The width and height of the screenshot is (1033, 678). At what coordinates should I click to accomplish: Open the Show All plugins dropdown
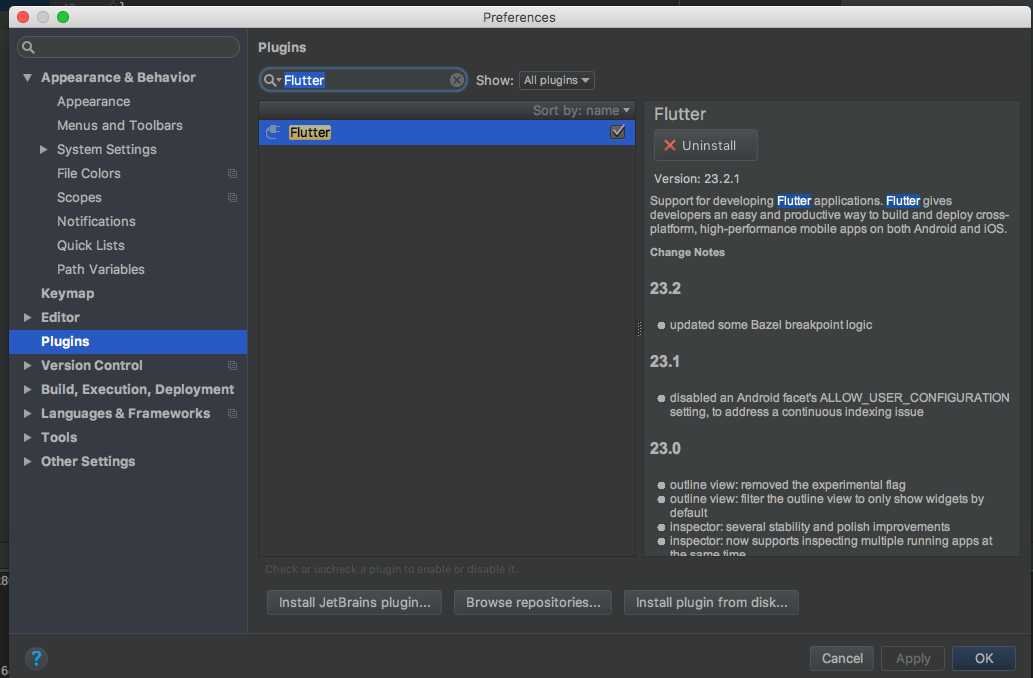click(x=557, y=80)
